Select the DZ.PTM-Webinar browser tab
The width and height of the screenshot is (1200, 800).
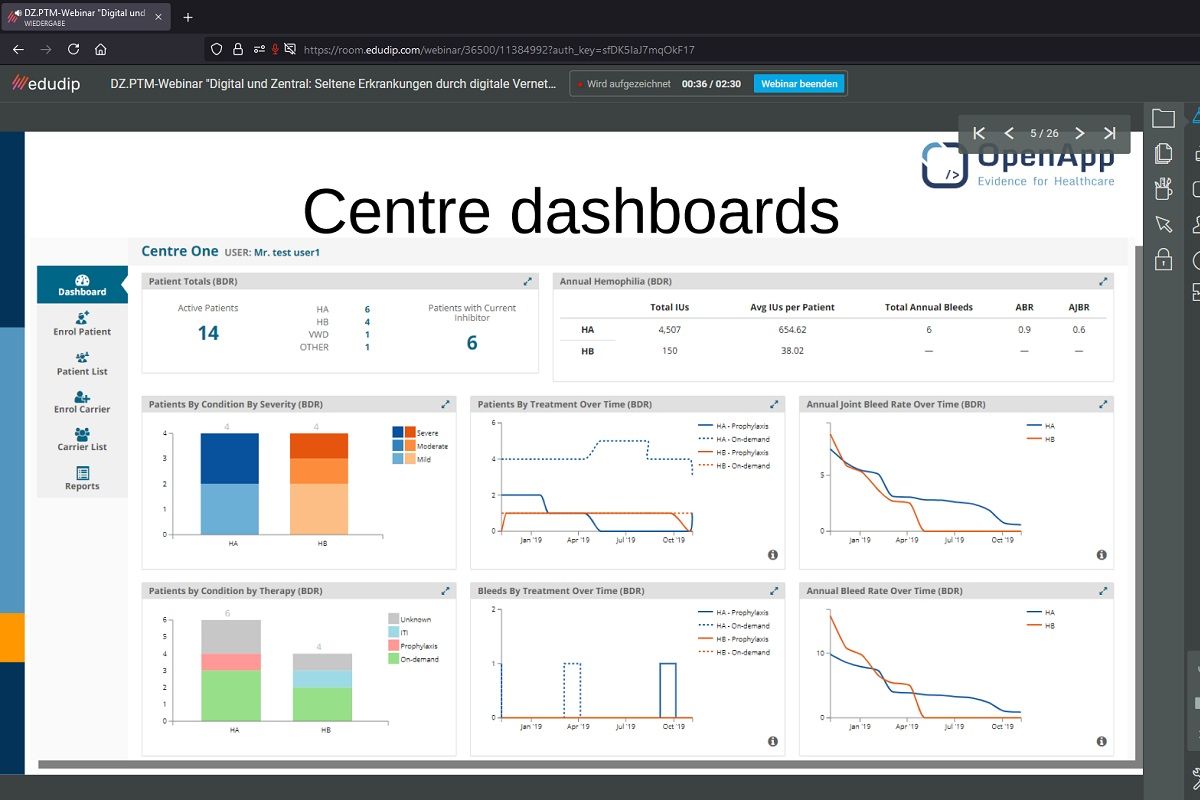85,17
